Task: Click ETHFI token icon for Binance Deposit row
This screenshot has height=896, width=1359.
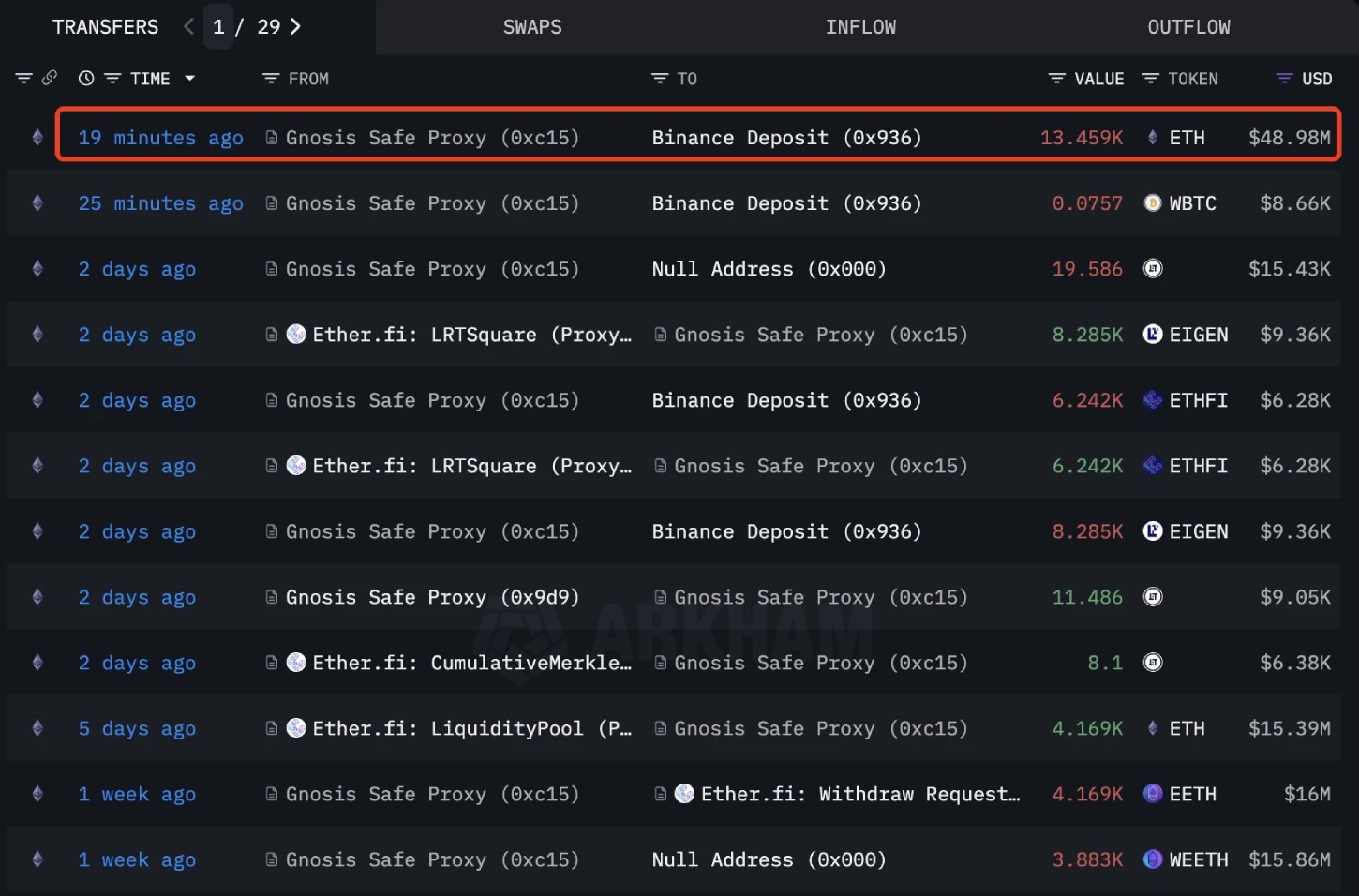Action: point(1153,400)
